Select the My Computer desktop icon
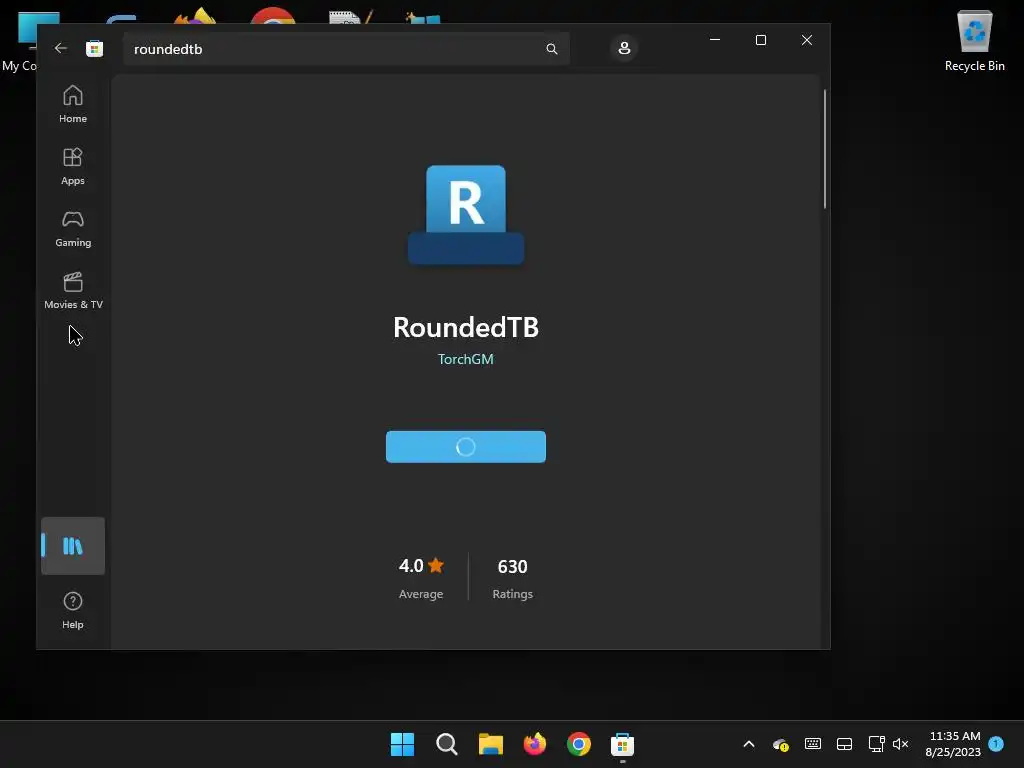This screenshot has width=1024, height=768. click(x=20, y=40)
